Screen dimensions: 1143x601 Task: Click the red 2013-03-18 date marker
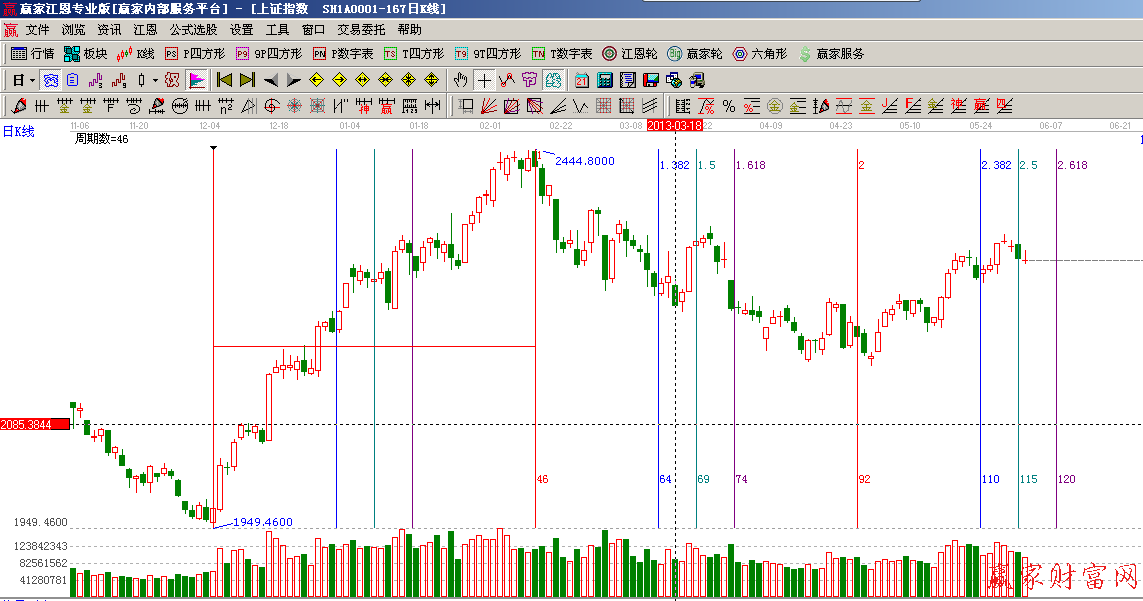tap(674, 126)
